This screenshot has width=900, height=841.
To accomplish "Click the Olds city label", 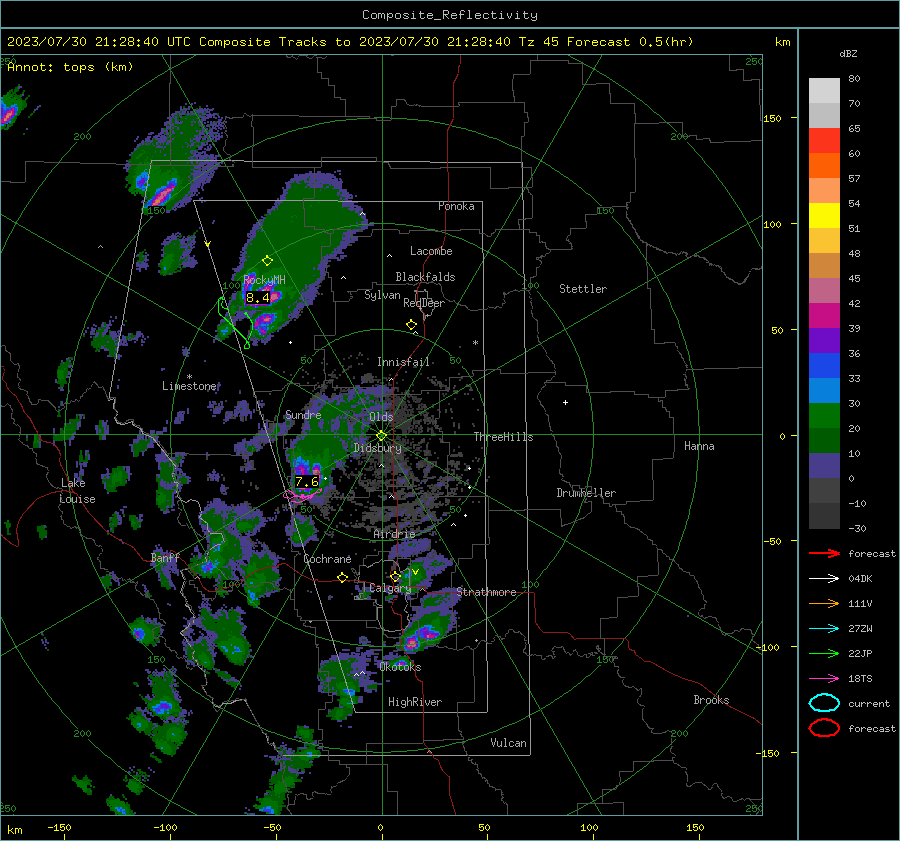I will pos(381,417).
